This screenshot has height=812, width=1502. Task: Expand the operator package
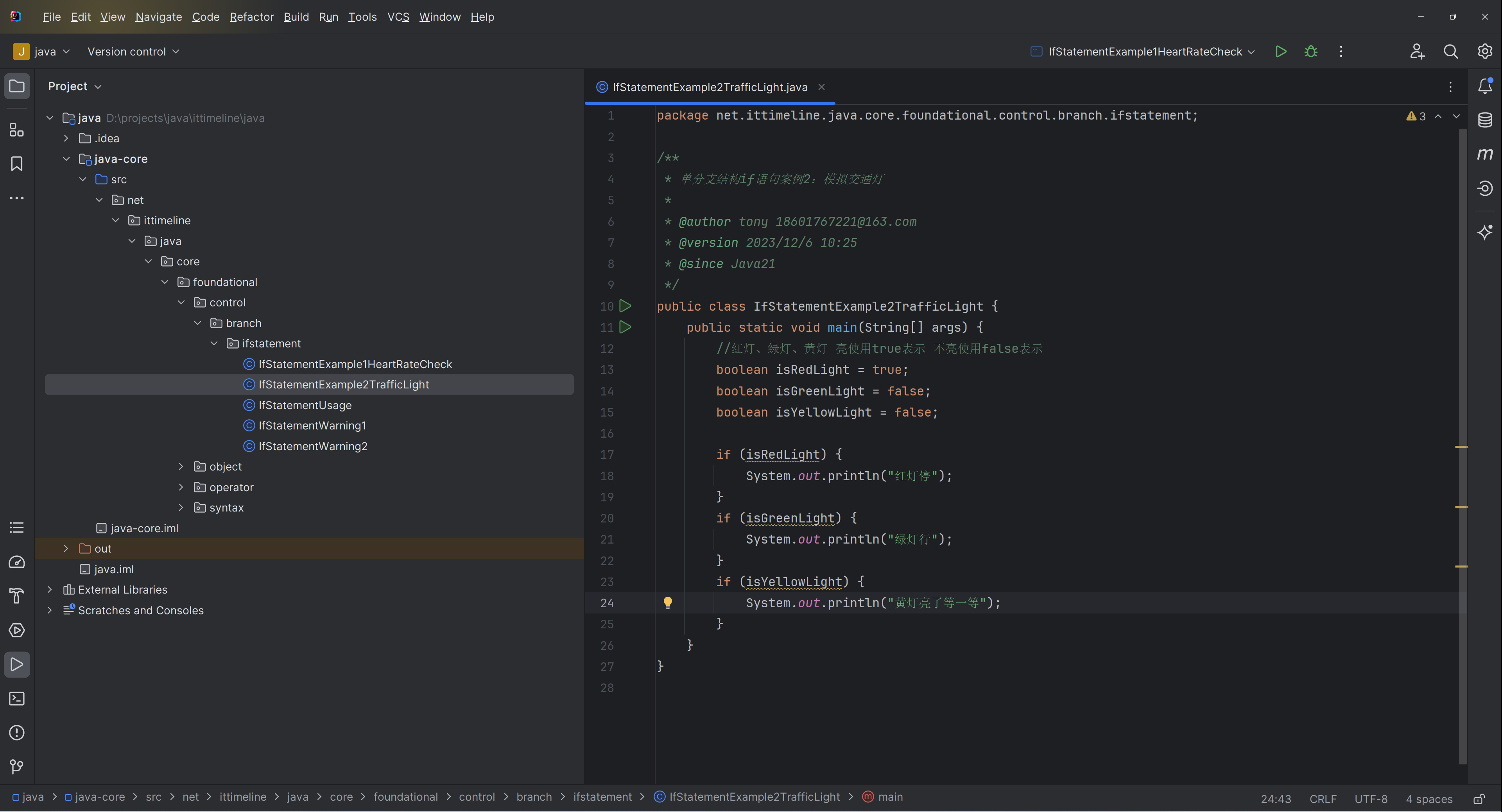tap(181, 487)
